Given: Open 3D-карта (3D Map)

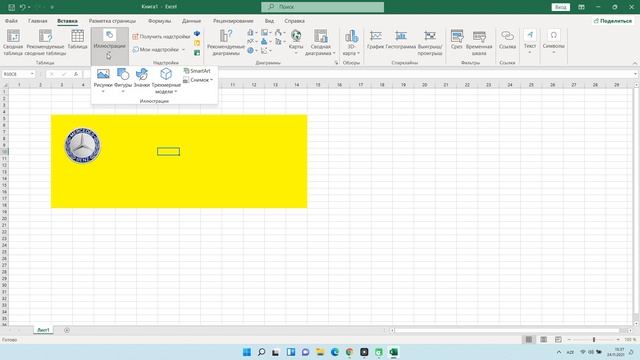Looking at the screenshot, I should (351, 42).
